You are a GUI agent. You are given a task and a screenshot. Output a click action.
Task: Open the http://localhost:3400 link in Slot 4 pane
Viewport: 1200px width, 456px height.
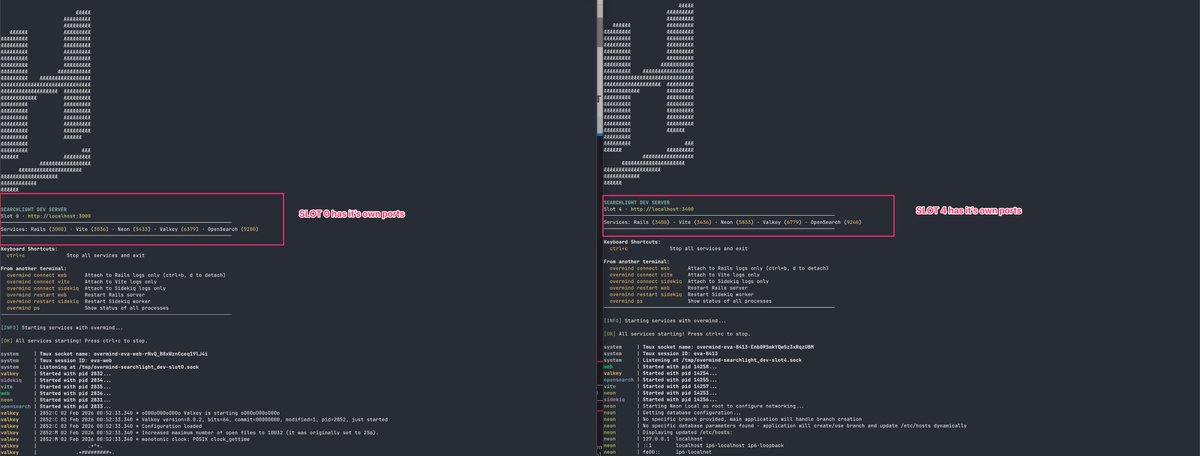tap(663, 209)
